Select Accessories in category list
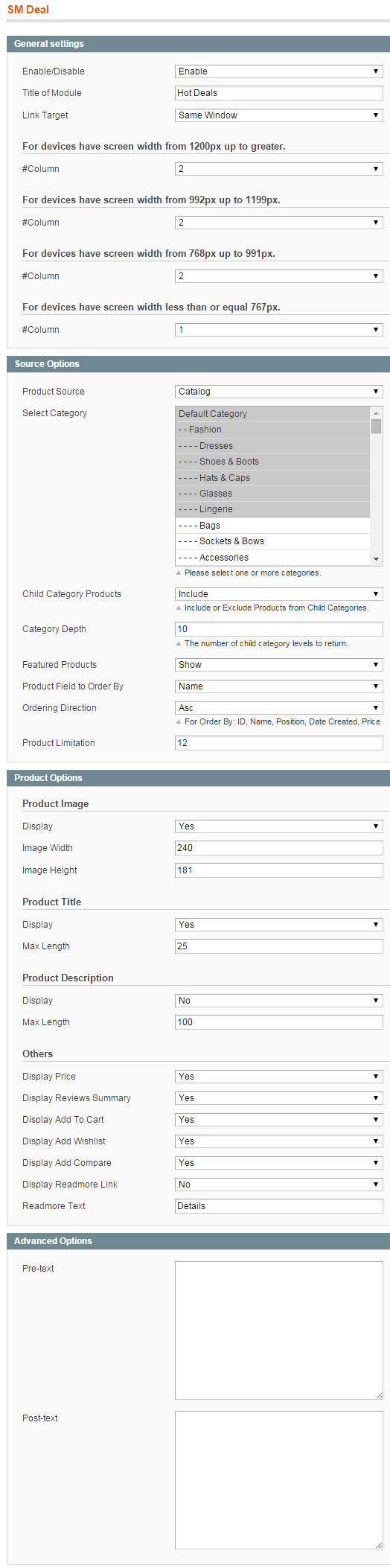The height and width of the screenshot is (1568, 390). coord(272,558)
